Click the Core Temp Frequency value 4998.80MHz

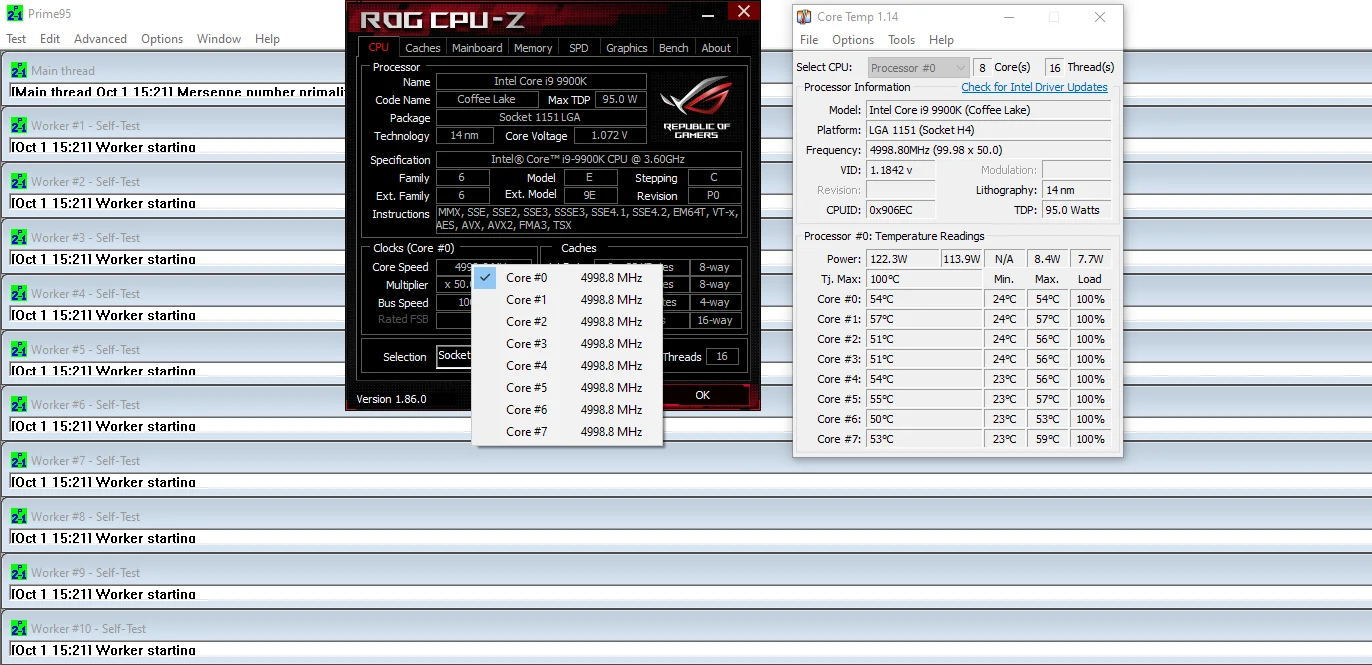(x=988, y=150)
